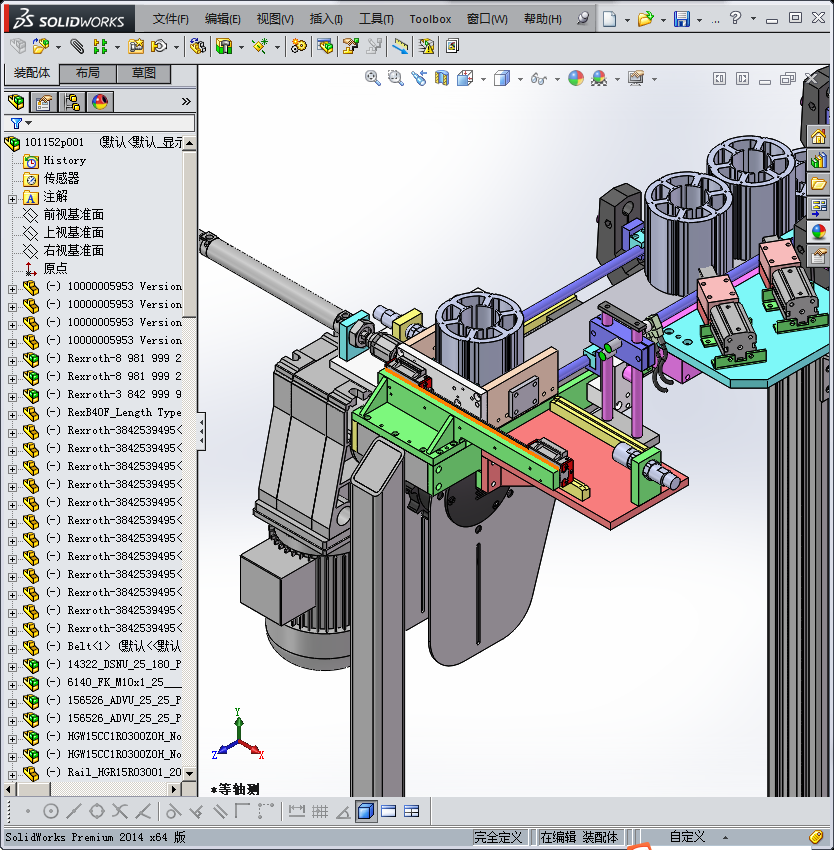Viewport: 834px width, 850px height.
Task: Click the ConfigurationManager tab icon
Action: [72, 102]
